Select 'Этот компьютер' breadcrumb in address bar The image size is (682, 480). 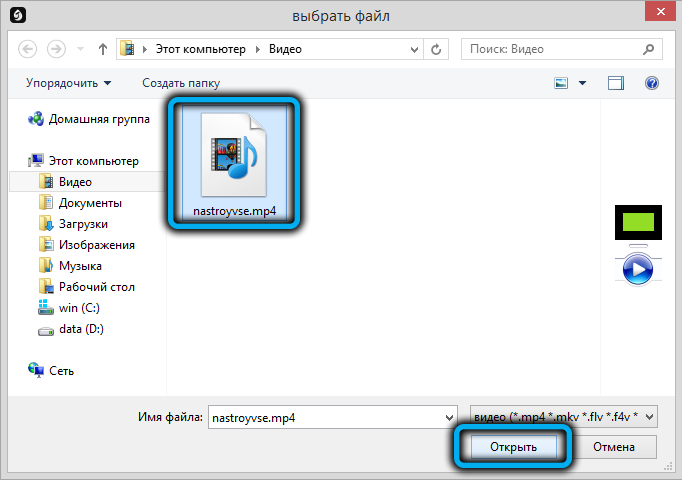[201, 49]
